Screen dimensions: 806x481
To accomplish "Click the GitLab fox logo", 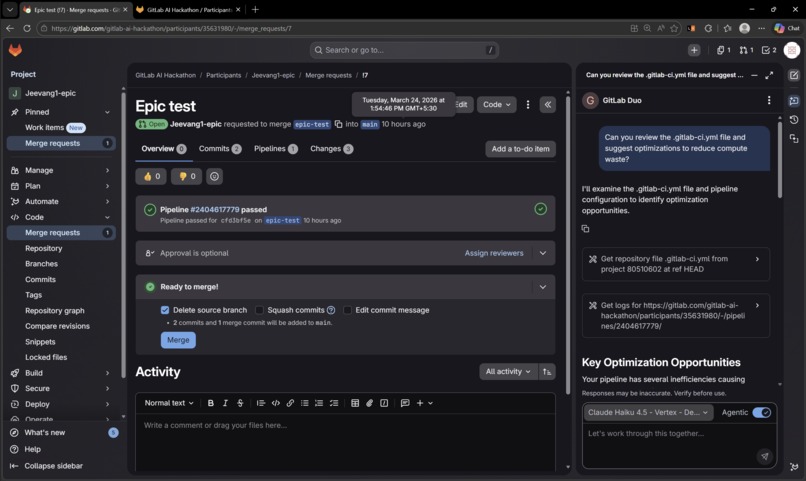I will (15, 50).
